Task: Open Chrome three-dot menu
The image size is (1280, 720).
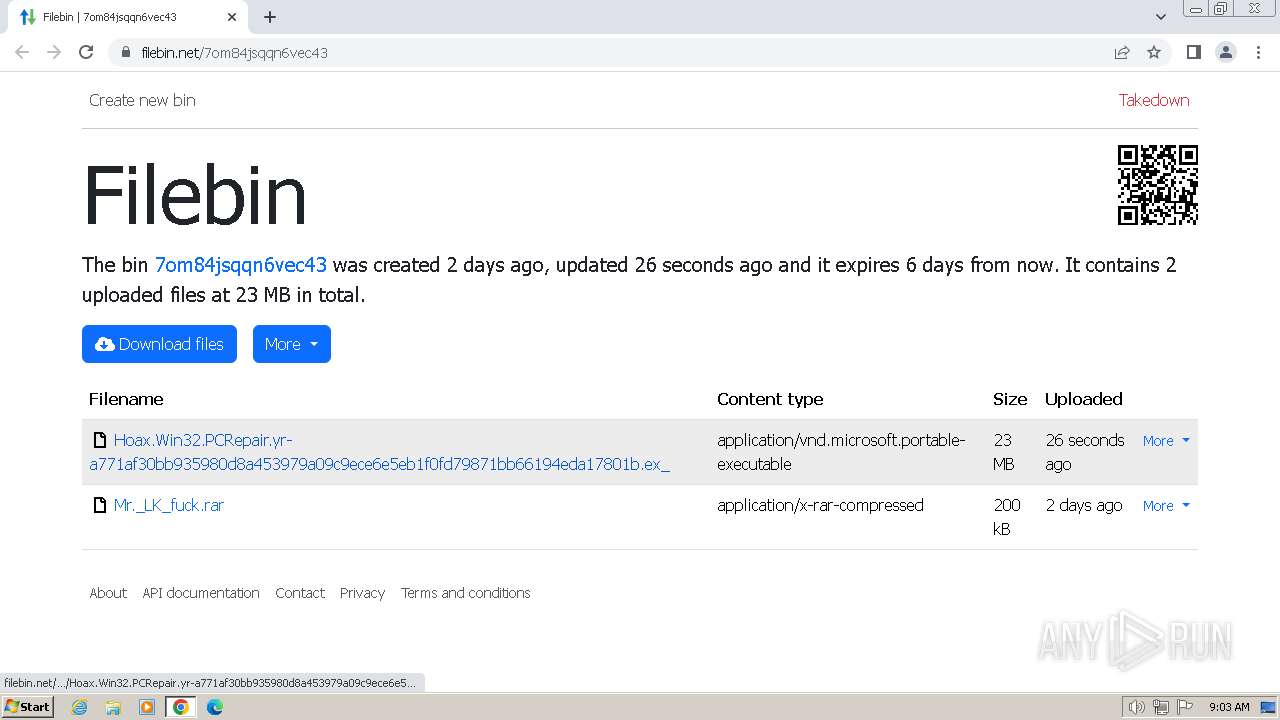Action: point(1258,52)
